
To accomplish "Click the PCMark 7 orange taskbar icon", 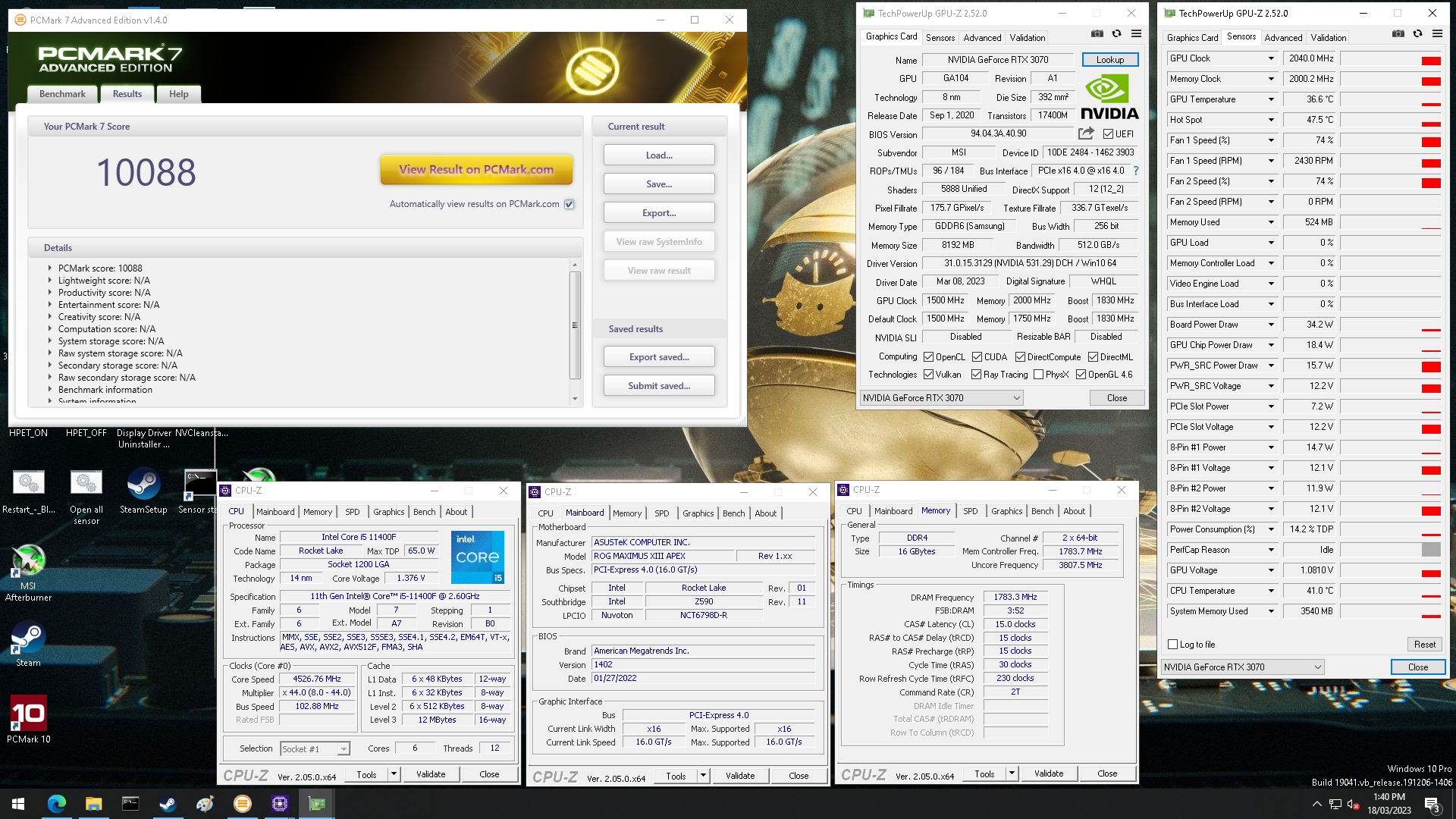I will [243, 804].
